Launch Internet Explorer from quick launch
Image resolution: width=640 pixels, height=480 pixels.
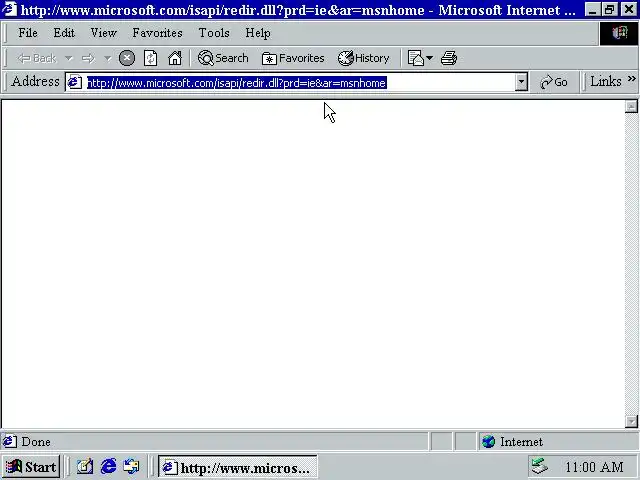(x=108, y=467)
